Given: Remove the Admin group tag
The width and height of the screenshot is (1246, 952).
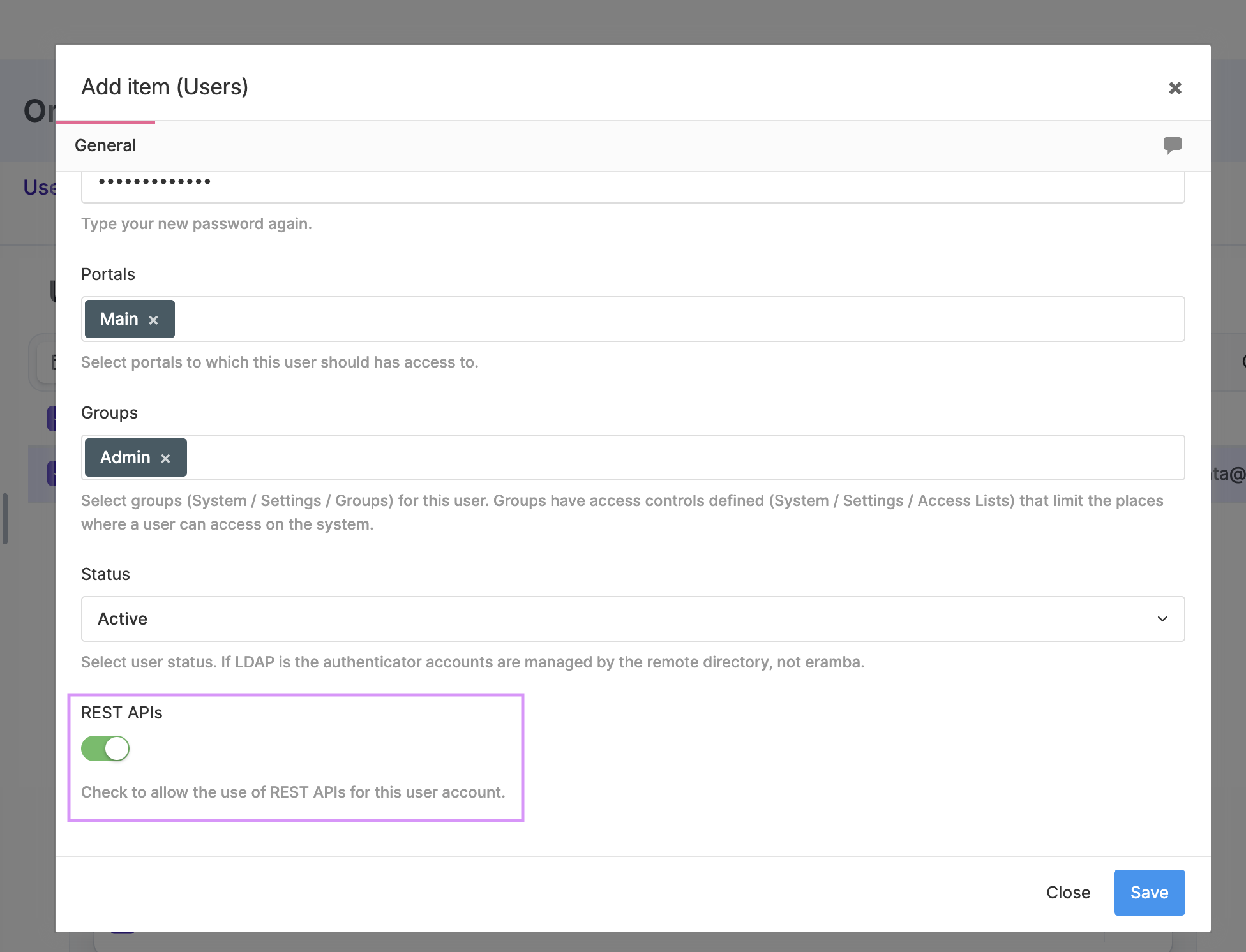Looking at the screenshot, I should tap(165, 458).
